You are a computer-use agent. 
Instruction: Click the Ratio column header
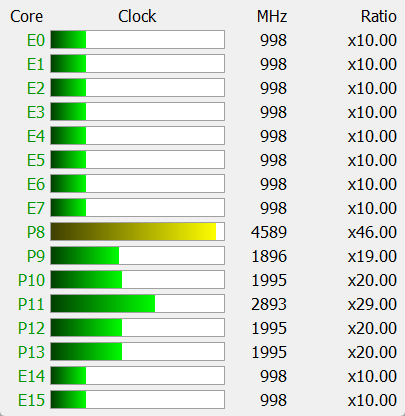[379, 16]
